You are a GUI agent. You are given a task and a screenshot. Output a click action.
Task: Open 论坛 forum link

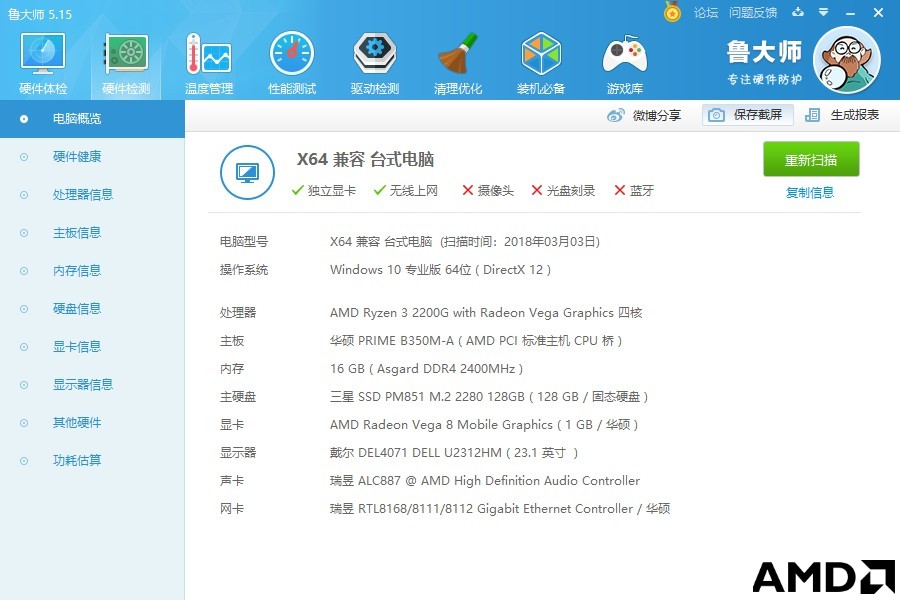click(x=705, y=13)
